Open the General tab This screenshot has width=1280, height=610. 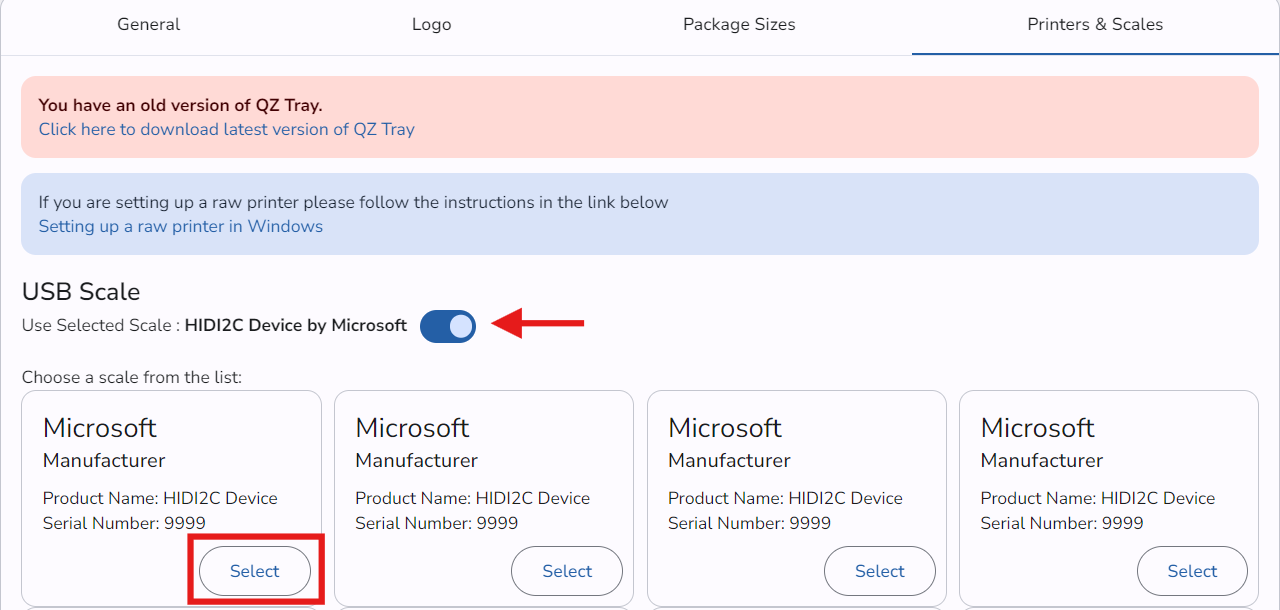coord(149,25)
